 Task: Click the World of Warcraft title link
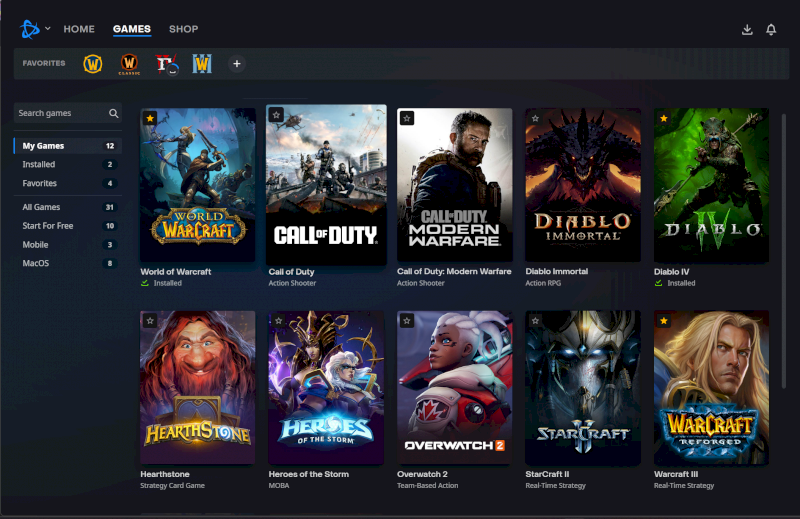tap(176, 271)
